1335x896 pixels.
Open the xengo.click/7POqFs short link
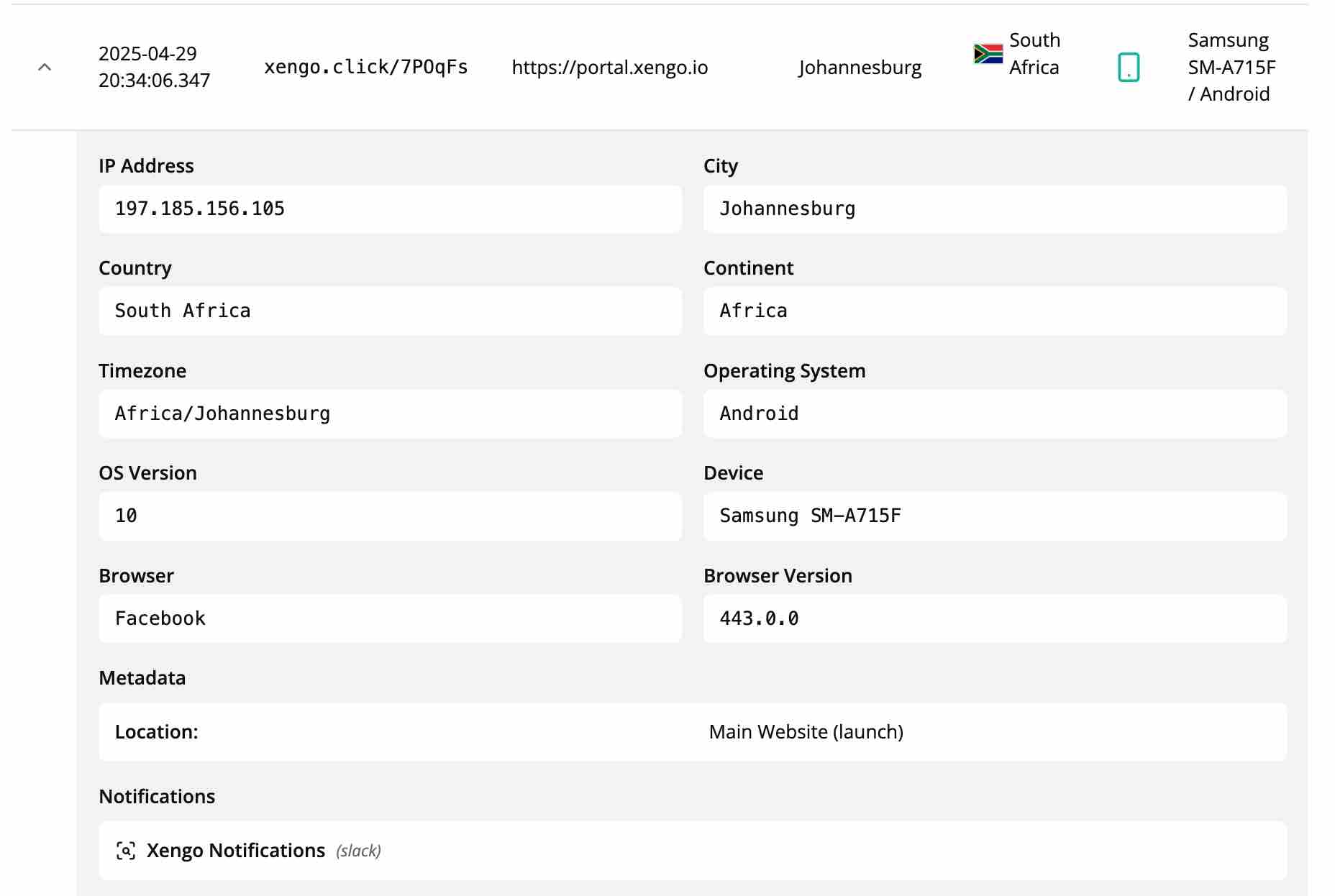[365, 66]
